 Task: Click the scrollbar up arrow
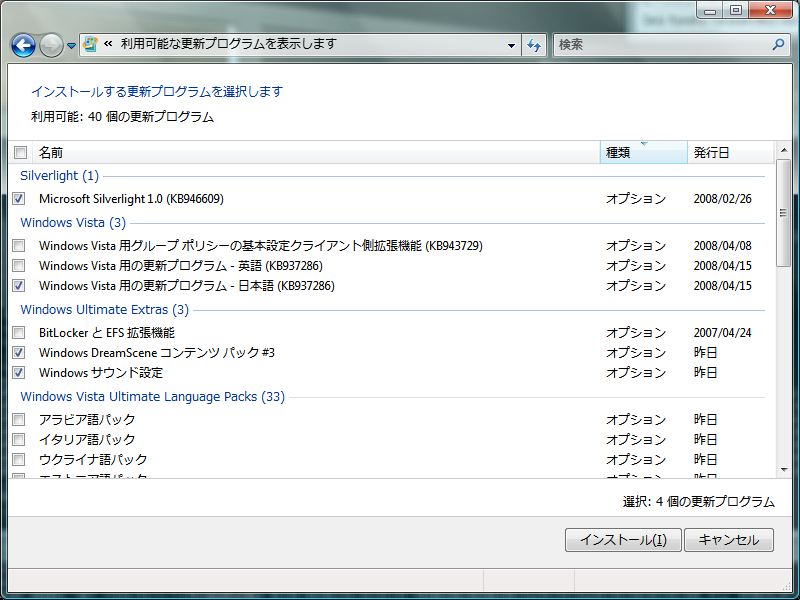784,150
